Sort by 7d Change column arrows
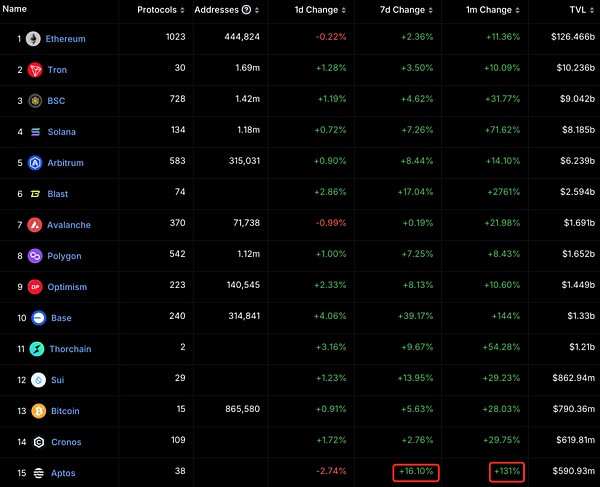Screen dimensions: 600x487 (x=430, y=10)
